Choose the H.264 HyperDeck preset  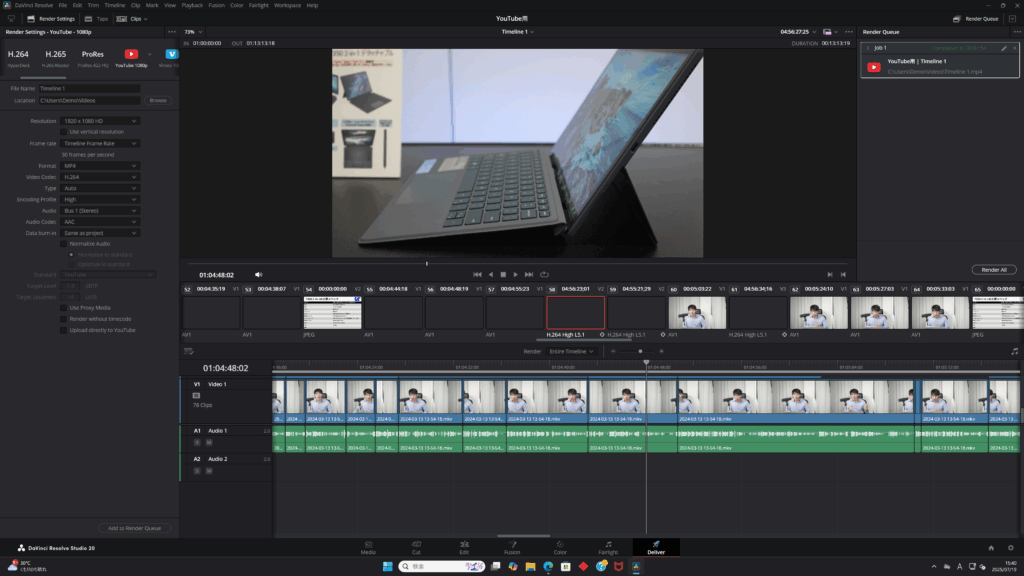click(18, 57)
